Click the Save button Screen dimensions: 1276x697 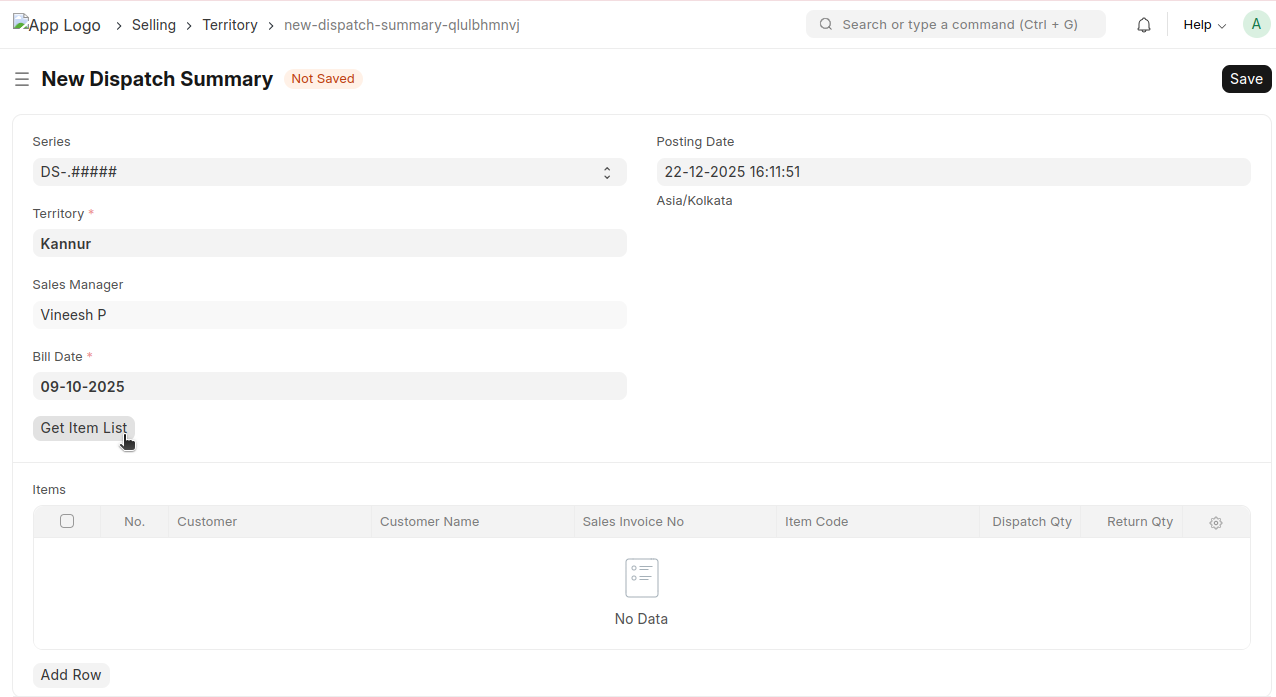[1246, 79]
